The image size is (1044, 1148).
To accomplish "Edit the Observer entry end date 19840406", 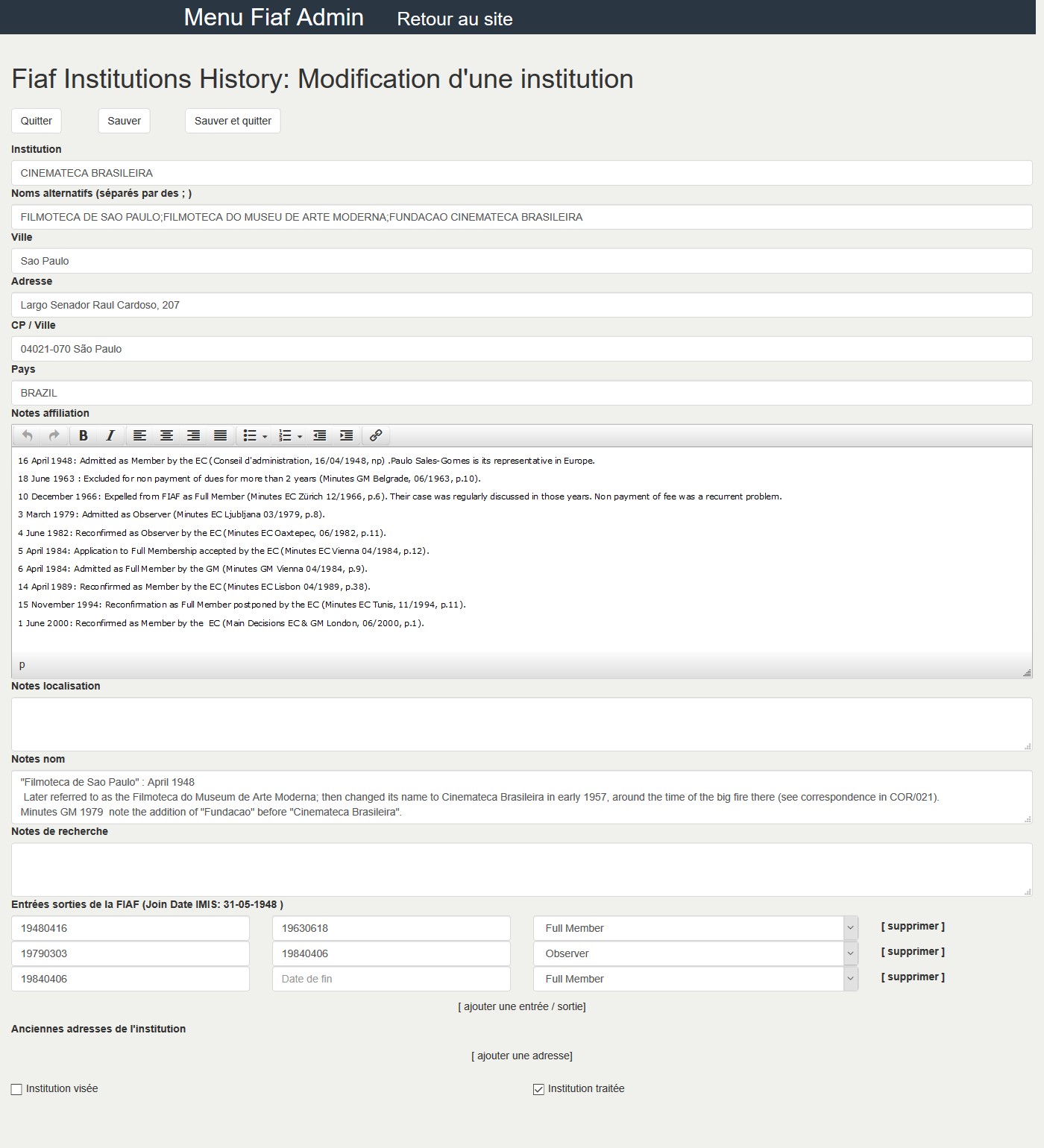I will click(x=391, y=953).
